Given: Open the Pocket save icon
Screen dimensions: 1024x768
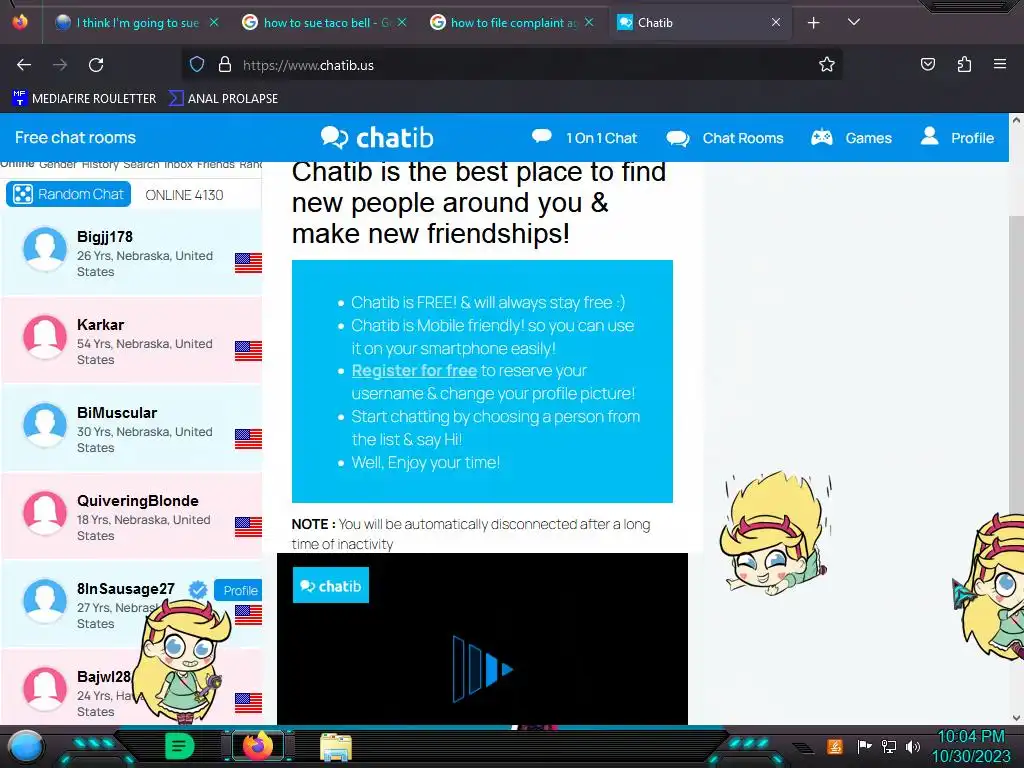Looking at the screenshot, I should pos(927,64).
